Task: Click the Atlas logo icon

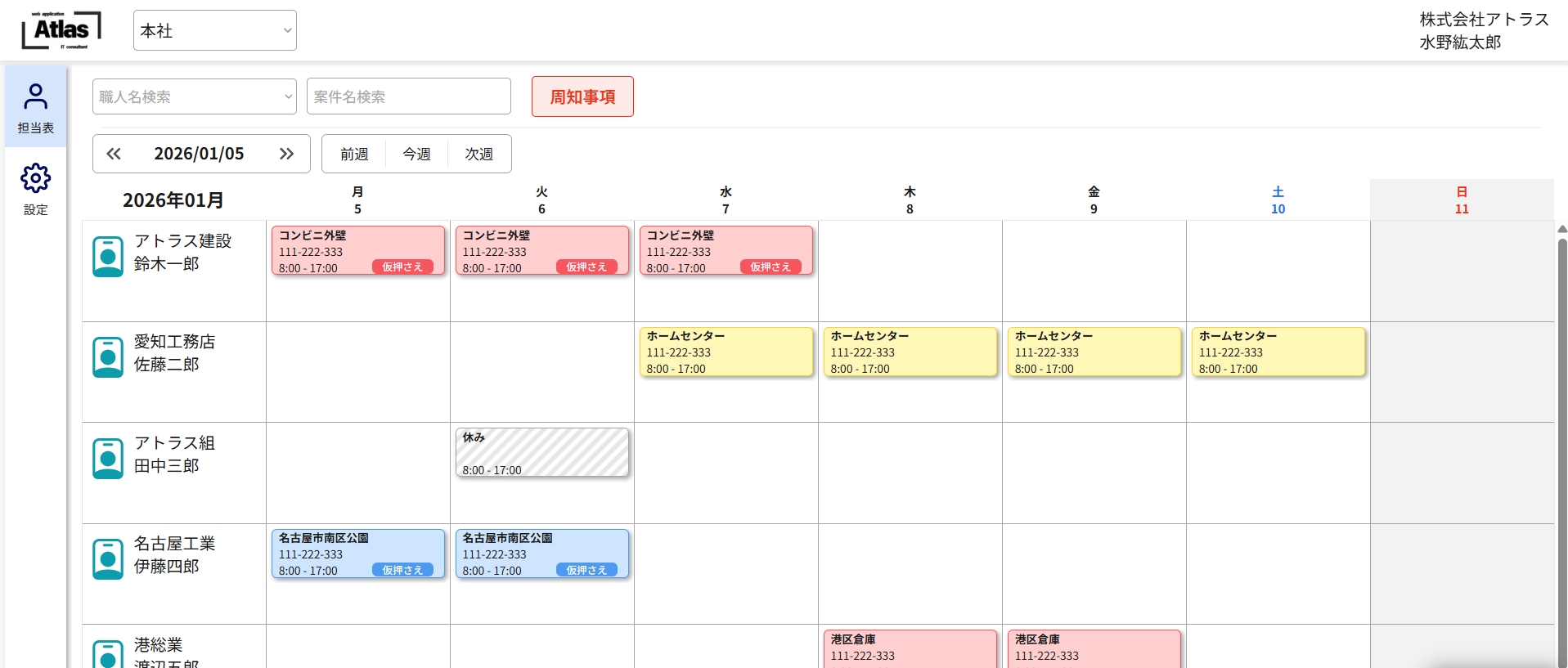Action: pyautogui.click(x=61, y=30)
